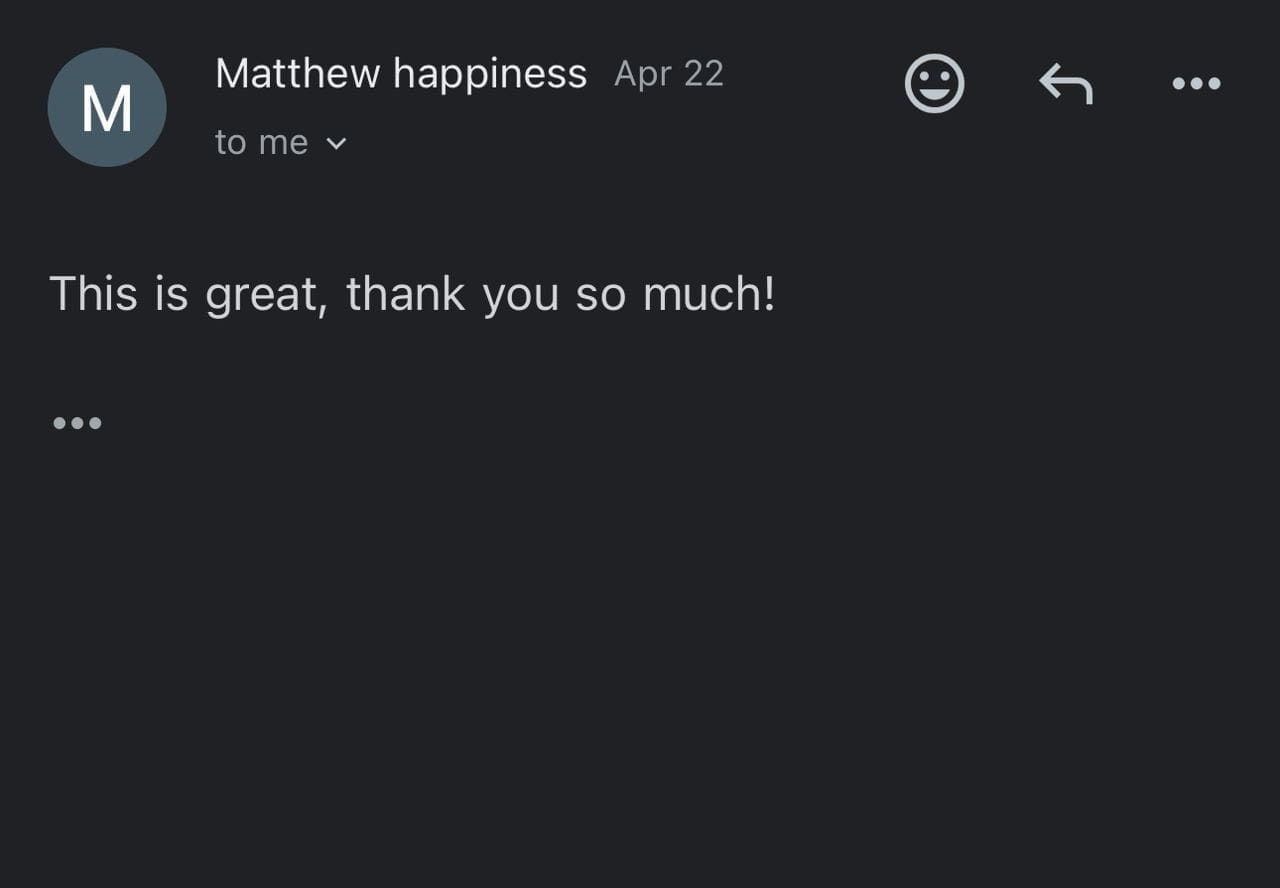Click the word "me" in the recipient line
The width and height of the screenshot is (1280, 888).
(283, 143)
